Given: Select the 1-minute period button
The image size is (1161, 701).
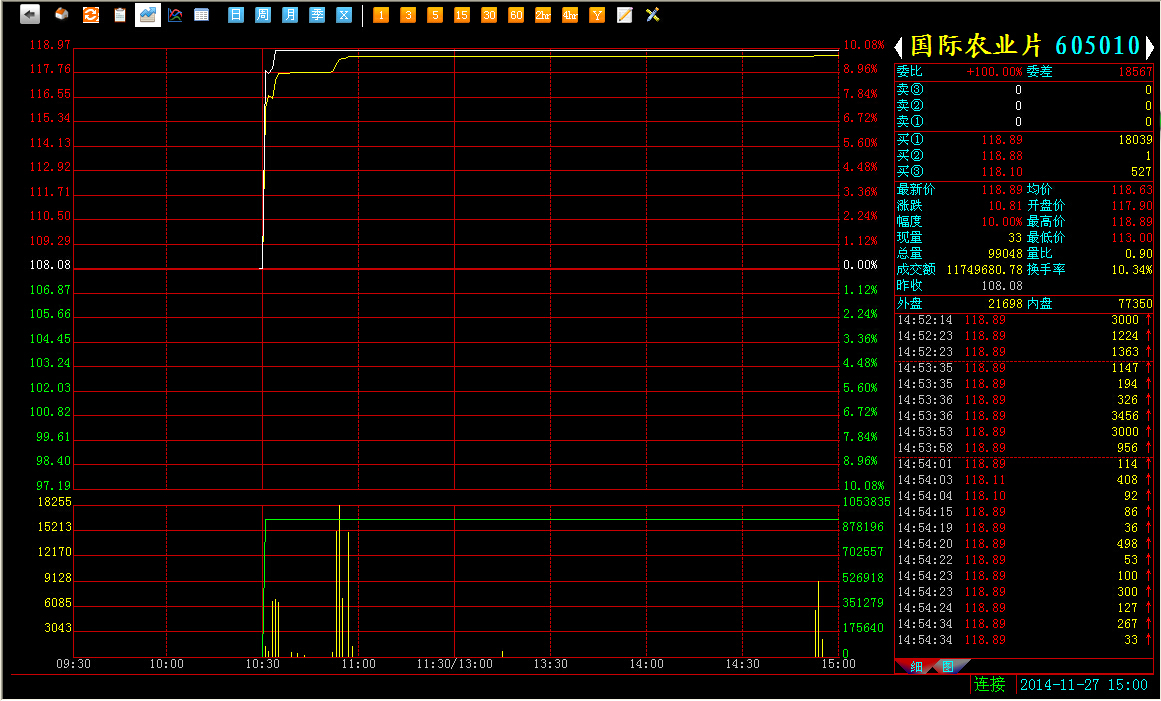Looking at the screenshot, I should tap(381, 15).
